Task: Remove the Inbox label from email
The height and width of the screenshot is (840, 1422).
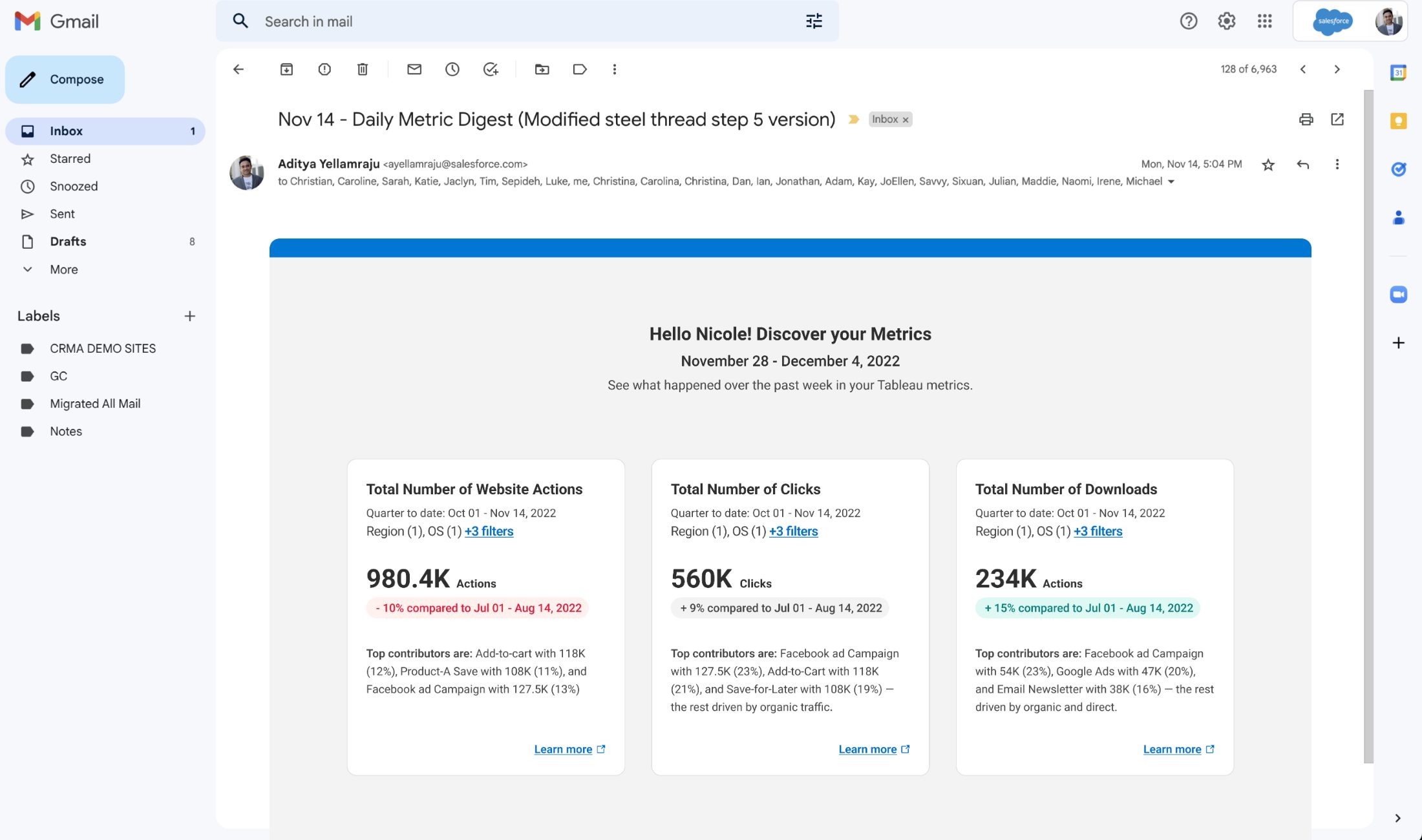Action: [x=906, y=120]
